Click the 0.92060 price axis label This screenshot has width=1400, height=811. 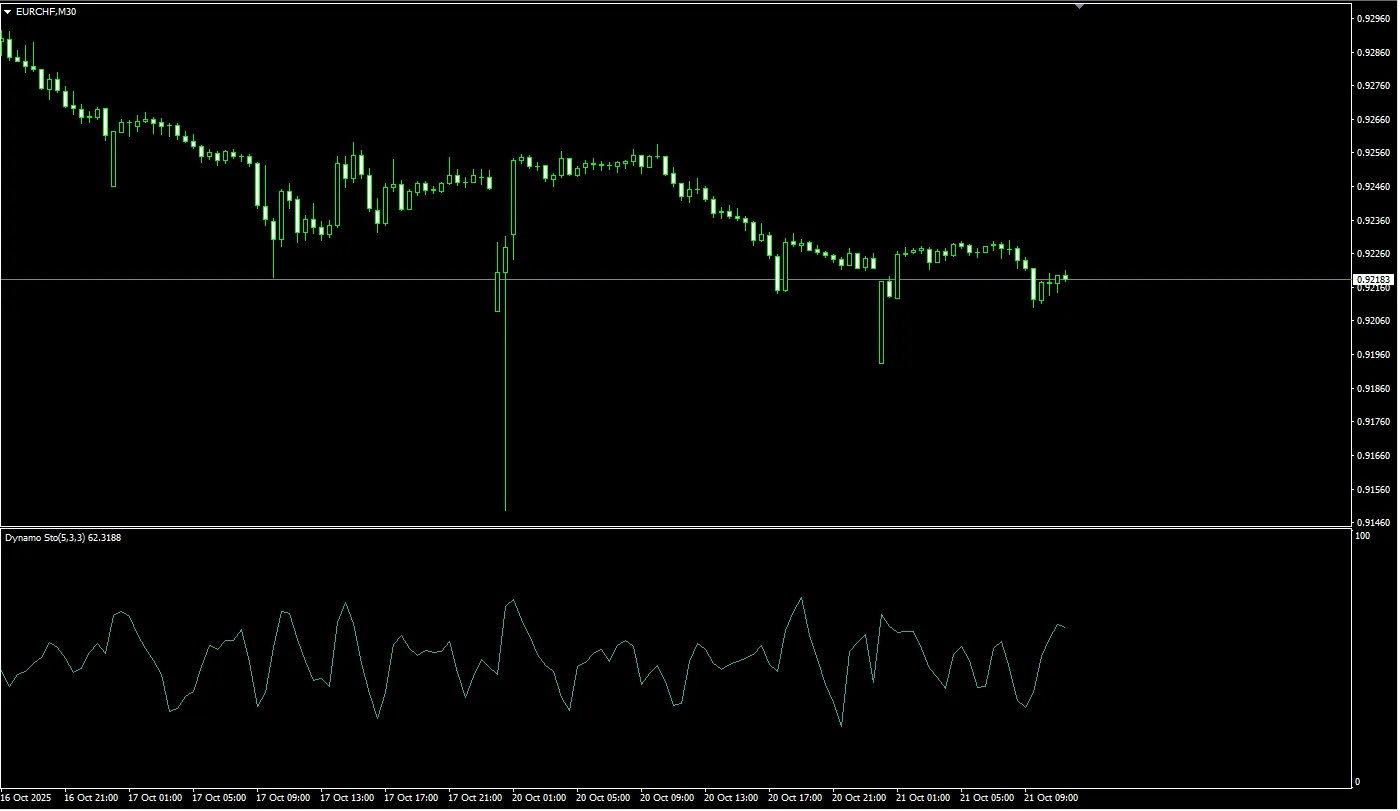coord(1373,321)
